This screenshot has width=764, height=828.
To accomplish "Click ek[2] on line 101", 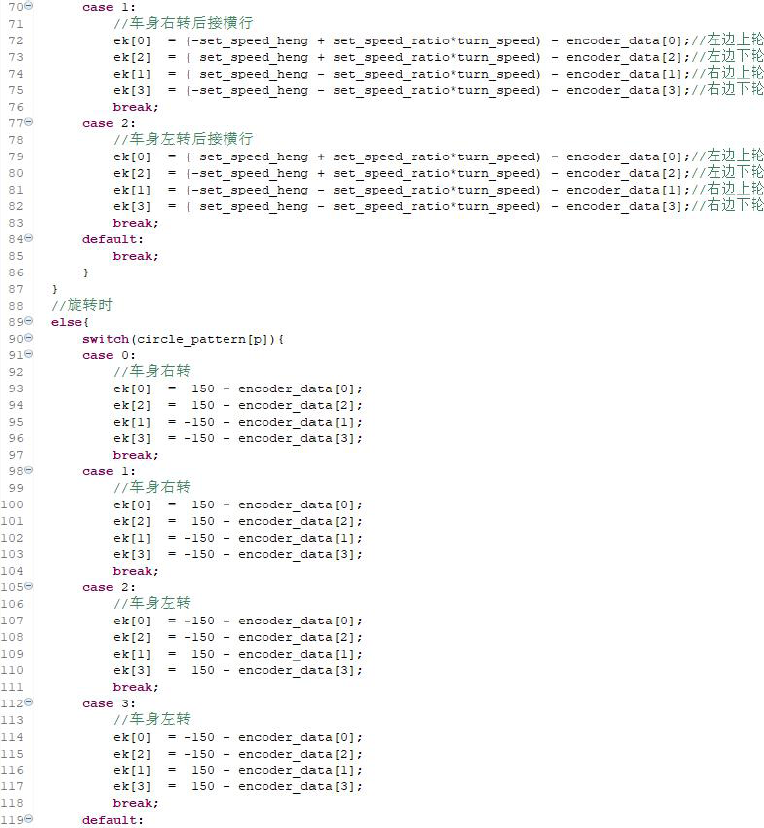I will pos(132,521).
